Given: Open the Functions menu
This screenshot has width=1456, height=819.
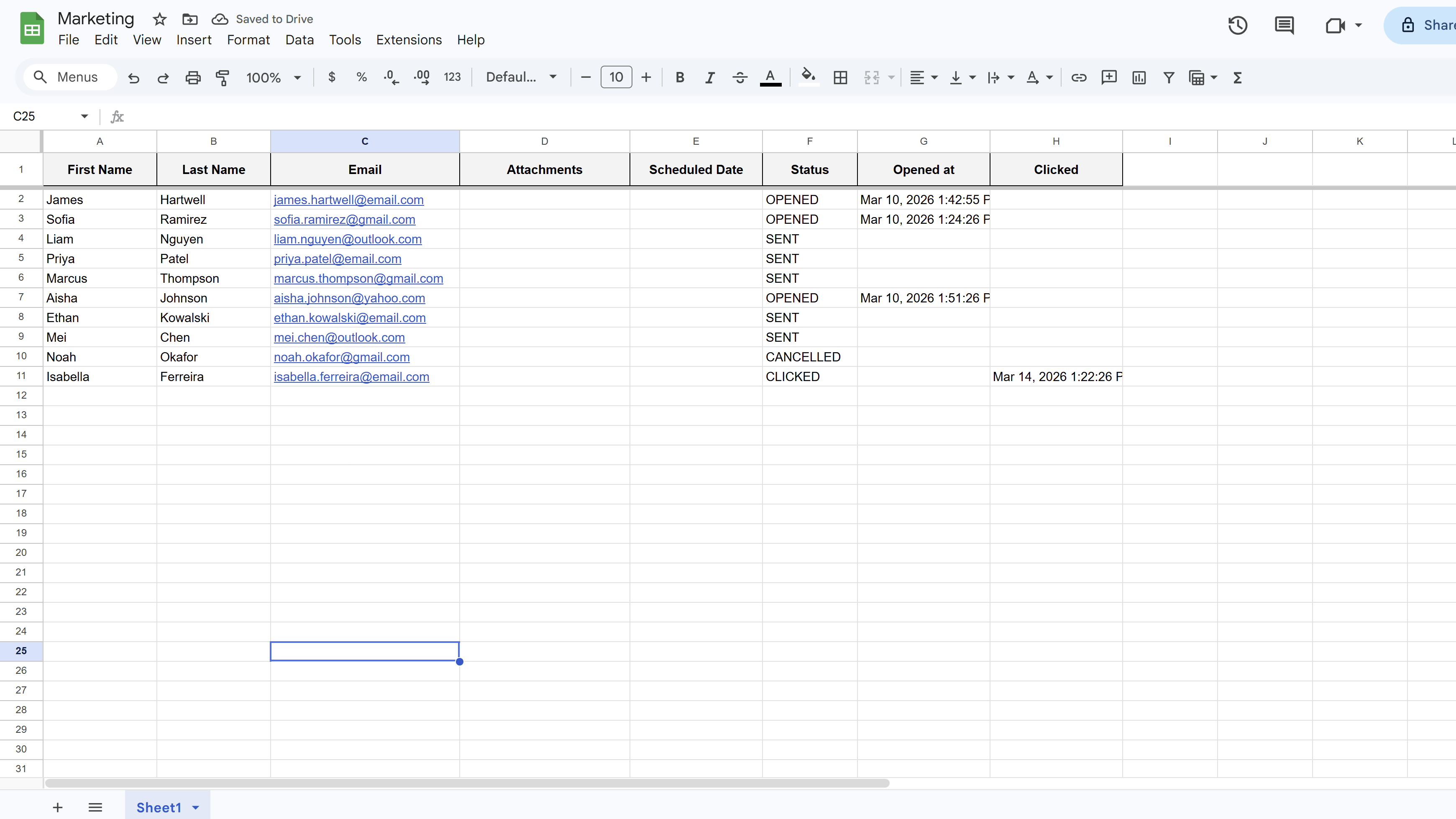Looking at the screenshot, I should point(1237,77).
